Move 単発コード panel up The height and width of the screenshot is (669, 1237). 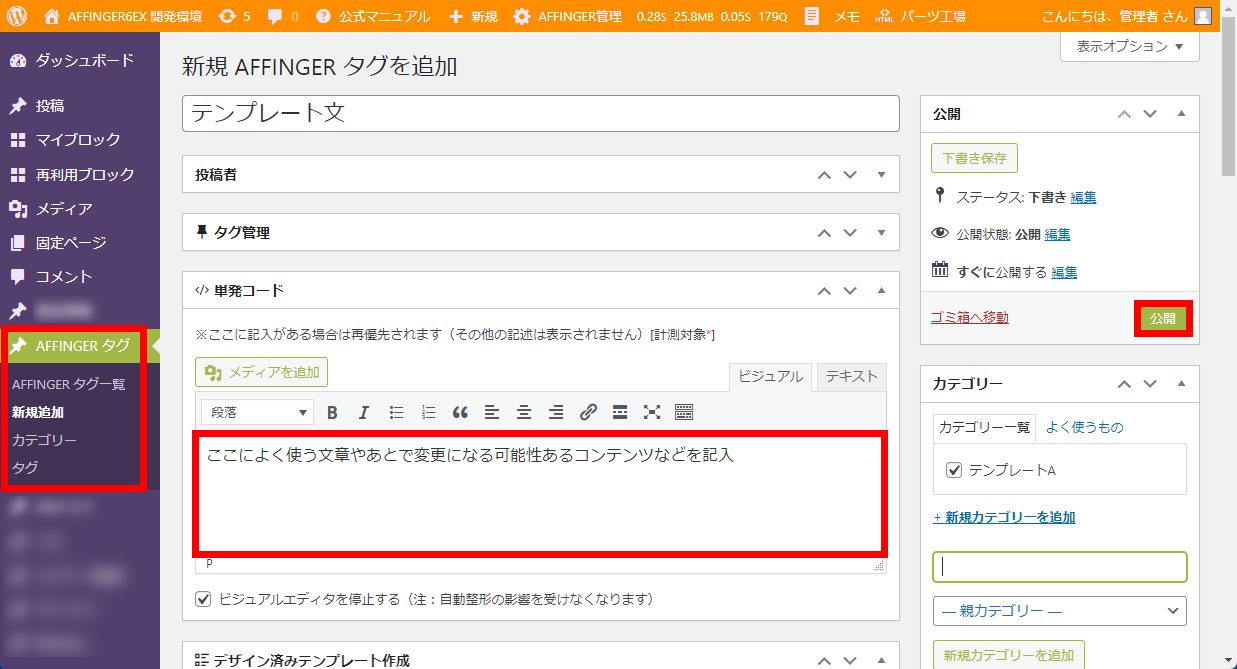[x=824, y=291]
